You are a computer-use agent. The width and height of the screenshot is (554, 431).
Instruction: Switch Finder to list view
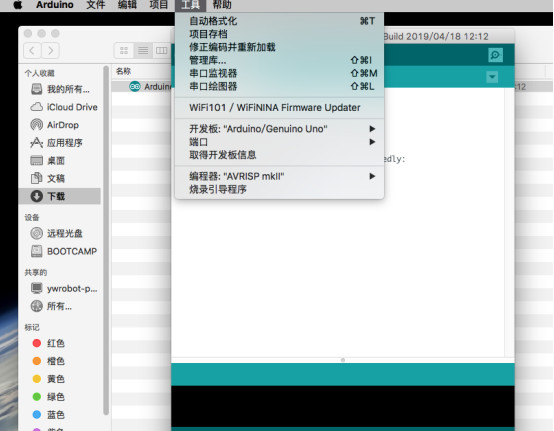143,51
